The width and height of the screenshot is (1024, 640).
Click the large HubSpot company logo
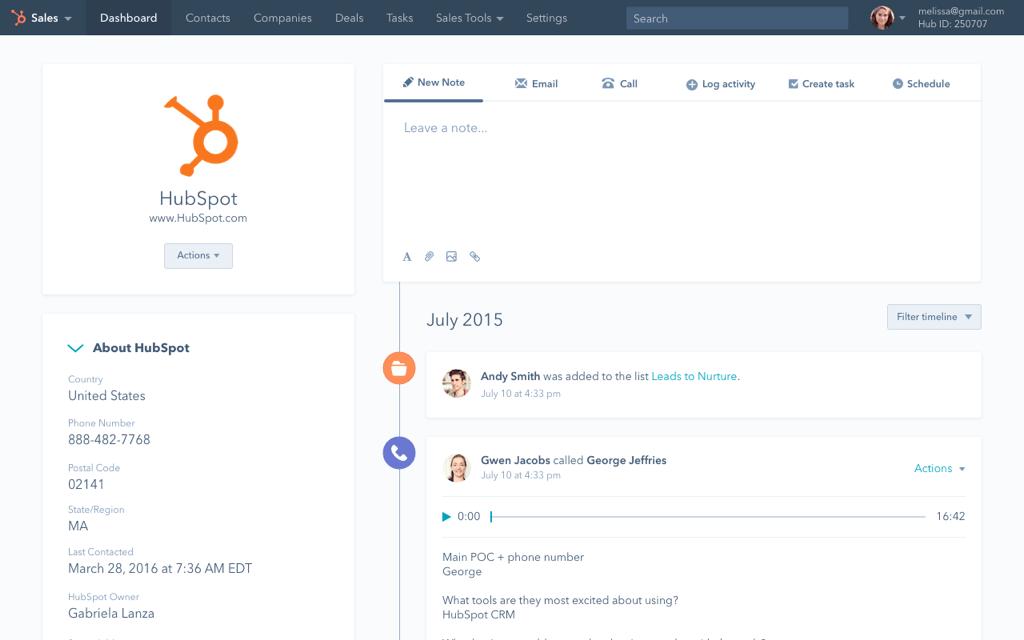coord(200,135)
